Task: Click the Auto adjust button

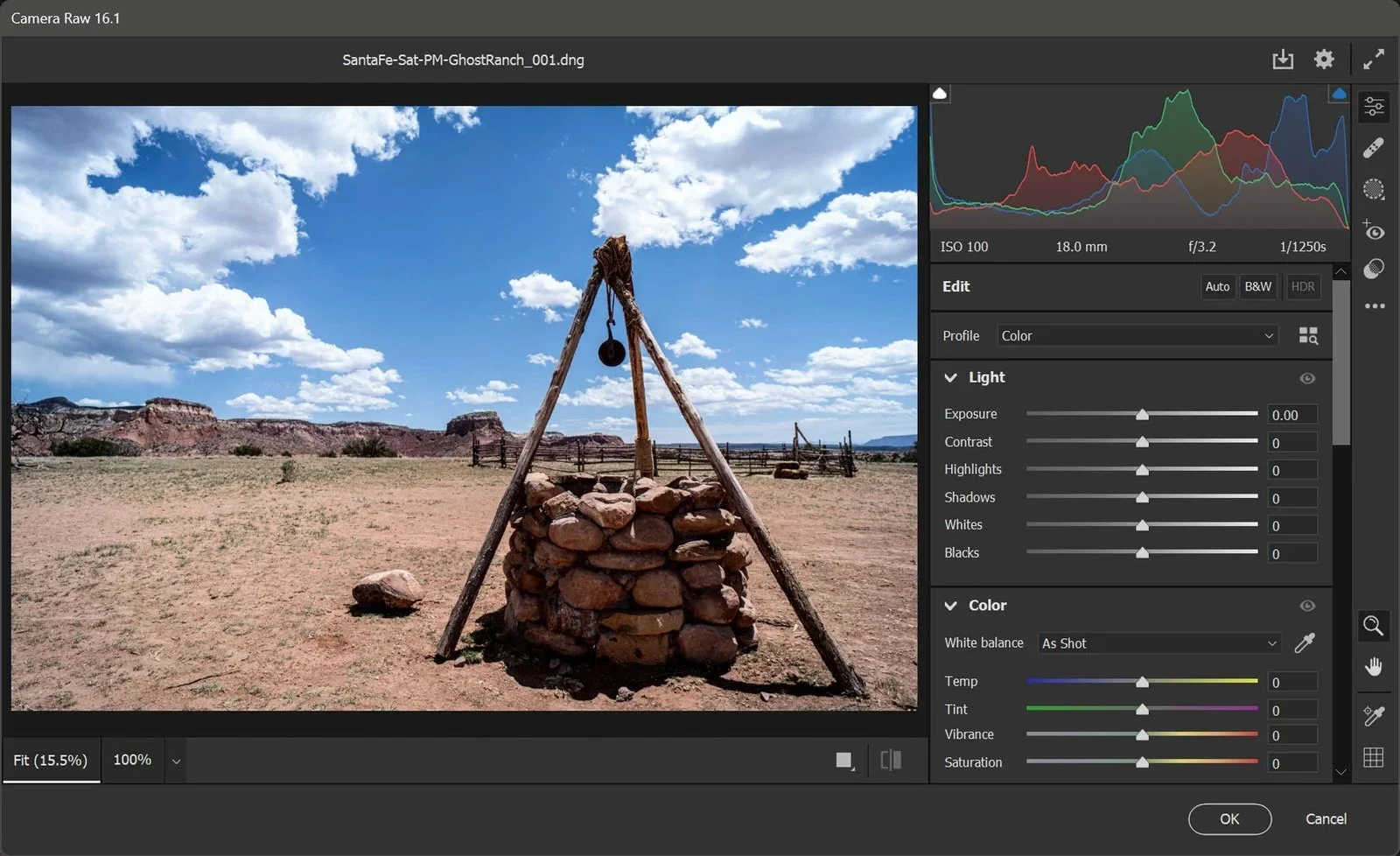Action: 1217,286
